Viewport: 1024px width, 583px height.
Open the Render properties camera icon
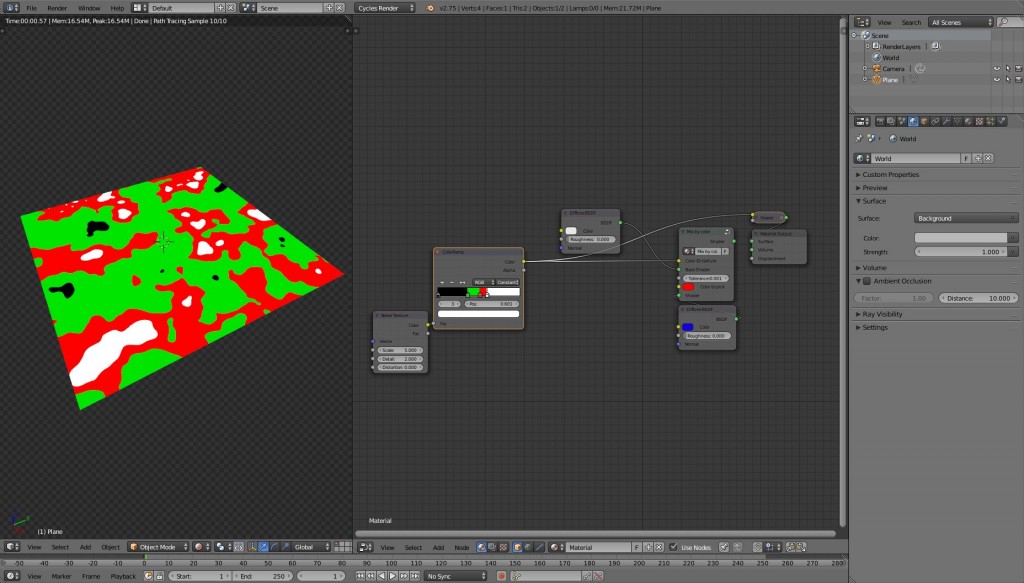880,121
